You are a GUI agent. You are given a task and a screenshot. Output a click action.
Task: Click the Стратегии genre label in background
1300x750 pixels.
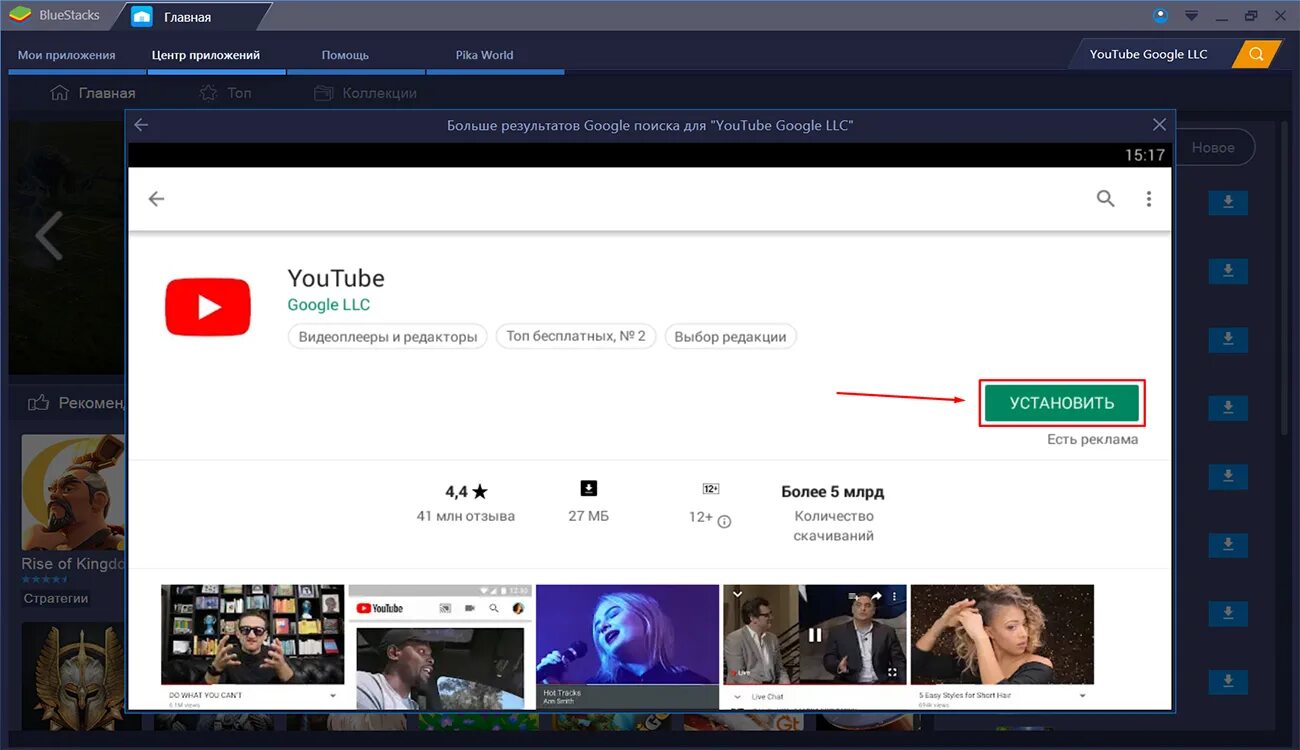point(56,599)
